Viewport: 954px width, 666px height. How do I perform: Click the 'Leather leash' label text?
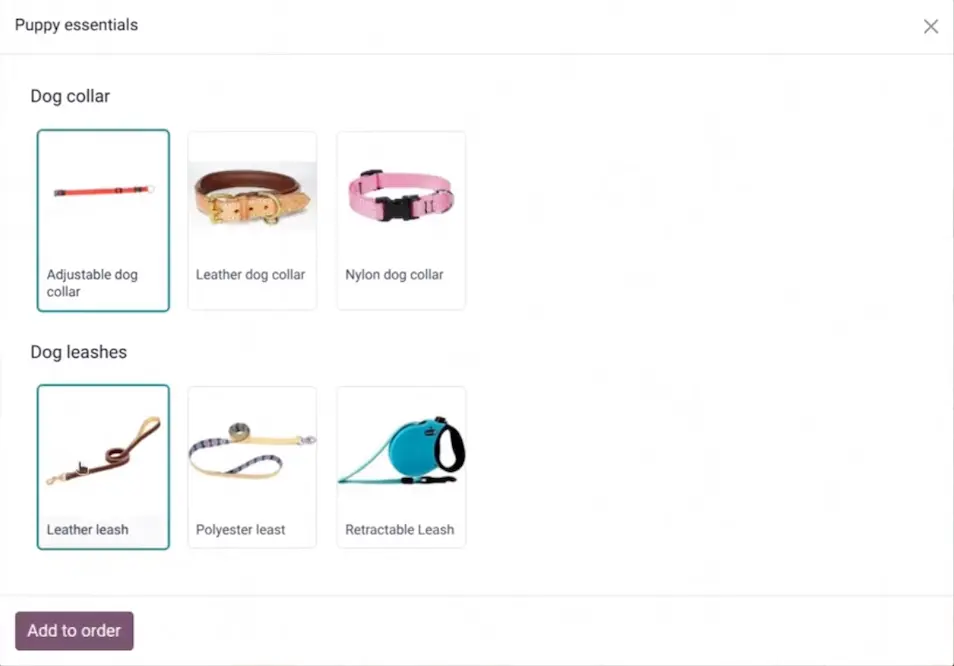pos(88,530)
